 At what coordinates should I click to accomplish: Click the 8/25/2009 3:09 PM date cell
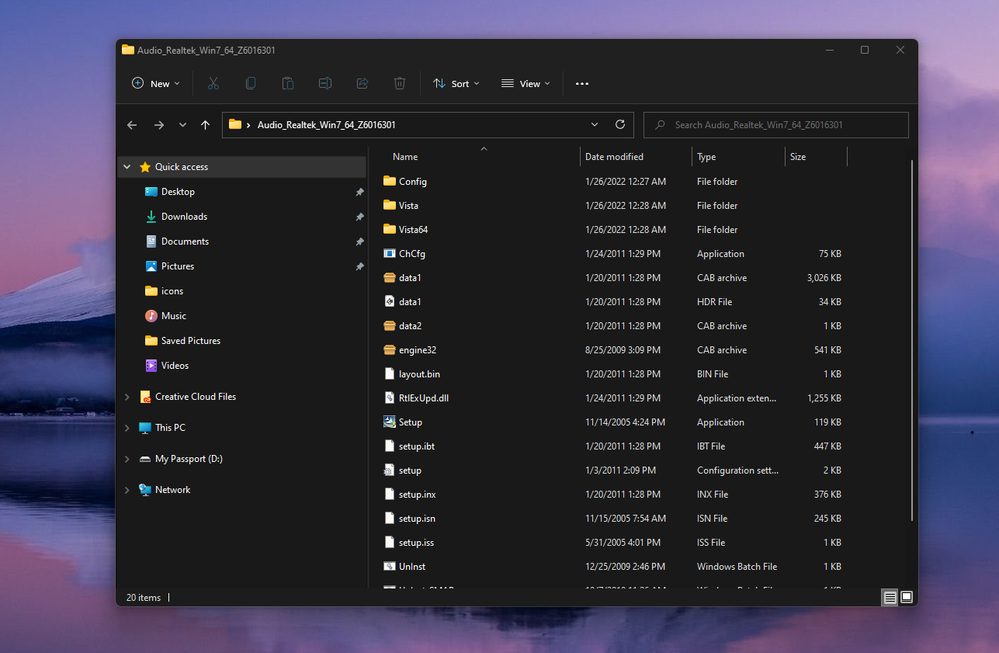pos(622,350)
